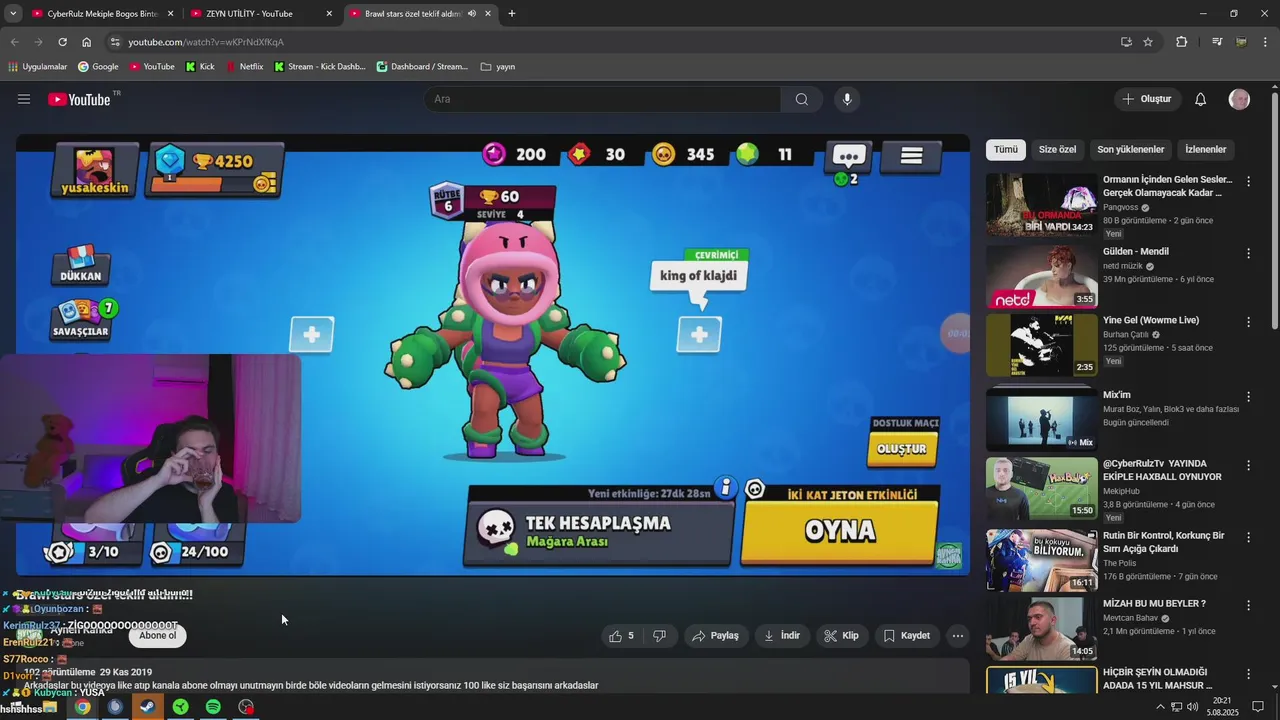
Task: Open DÜKKAN shop in the video
Action: pos(80,264)
